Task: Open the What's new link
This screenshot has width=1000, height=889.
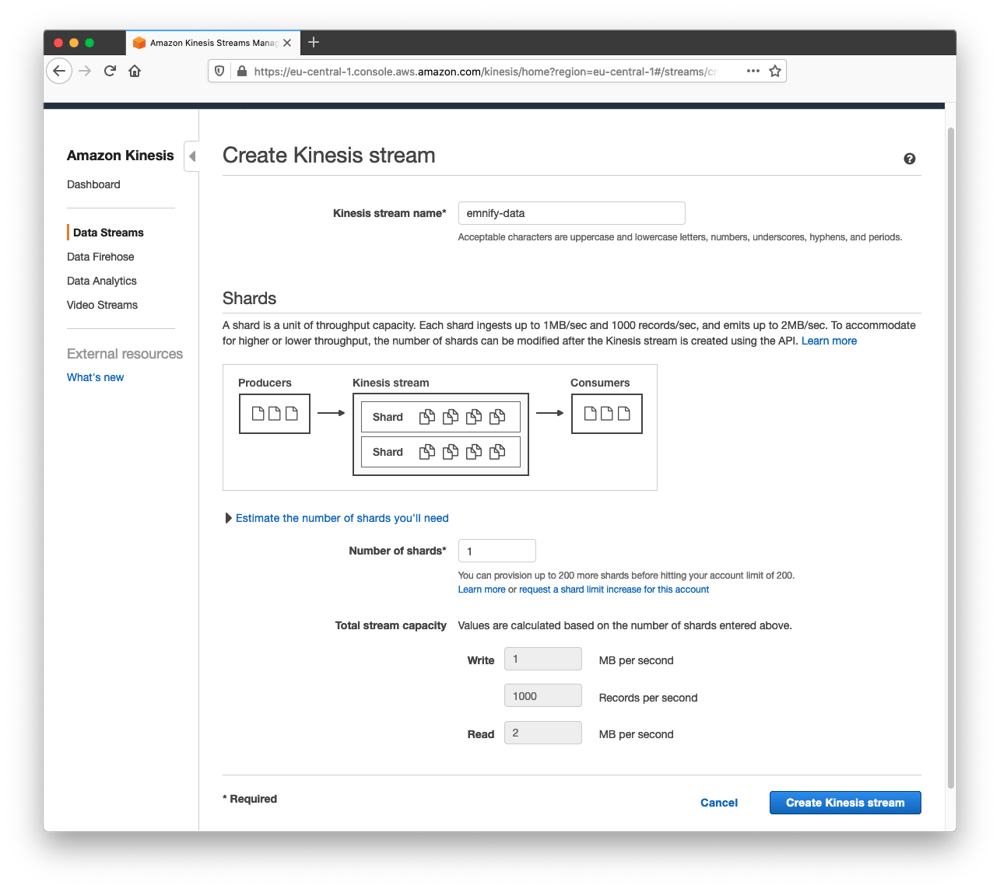Action: 95,377
